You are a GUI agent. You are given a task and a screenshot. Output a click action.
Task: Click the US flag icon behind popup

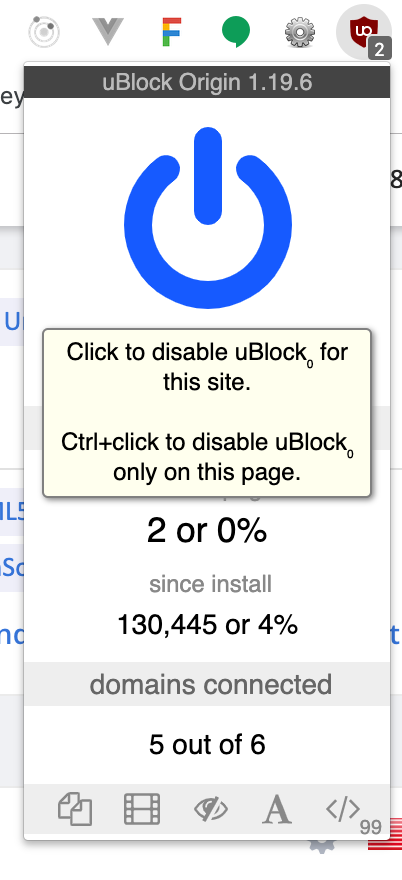coord(385,835)
